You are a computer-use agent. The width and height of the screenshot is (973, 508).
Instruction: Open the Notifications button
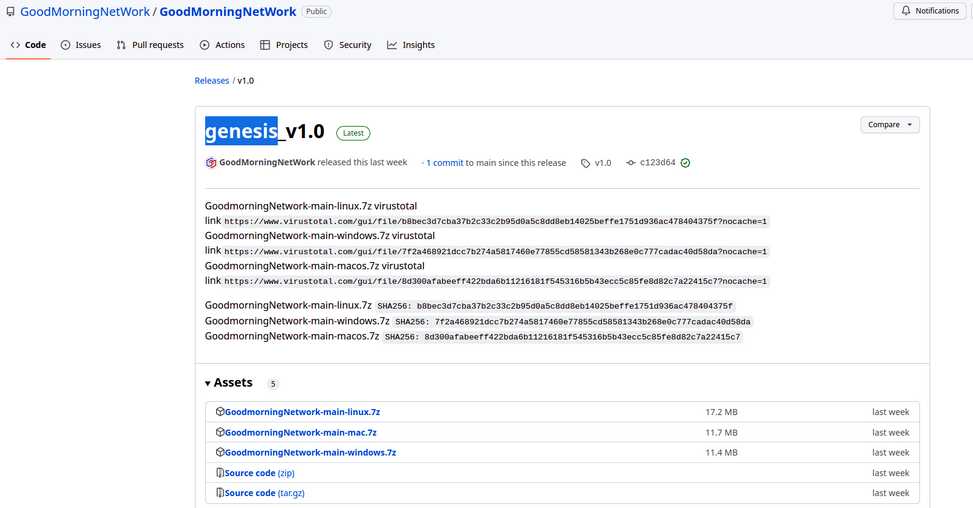[x=930, y=11]
